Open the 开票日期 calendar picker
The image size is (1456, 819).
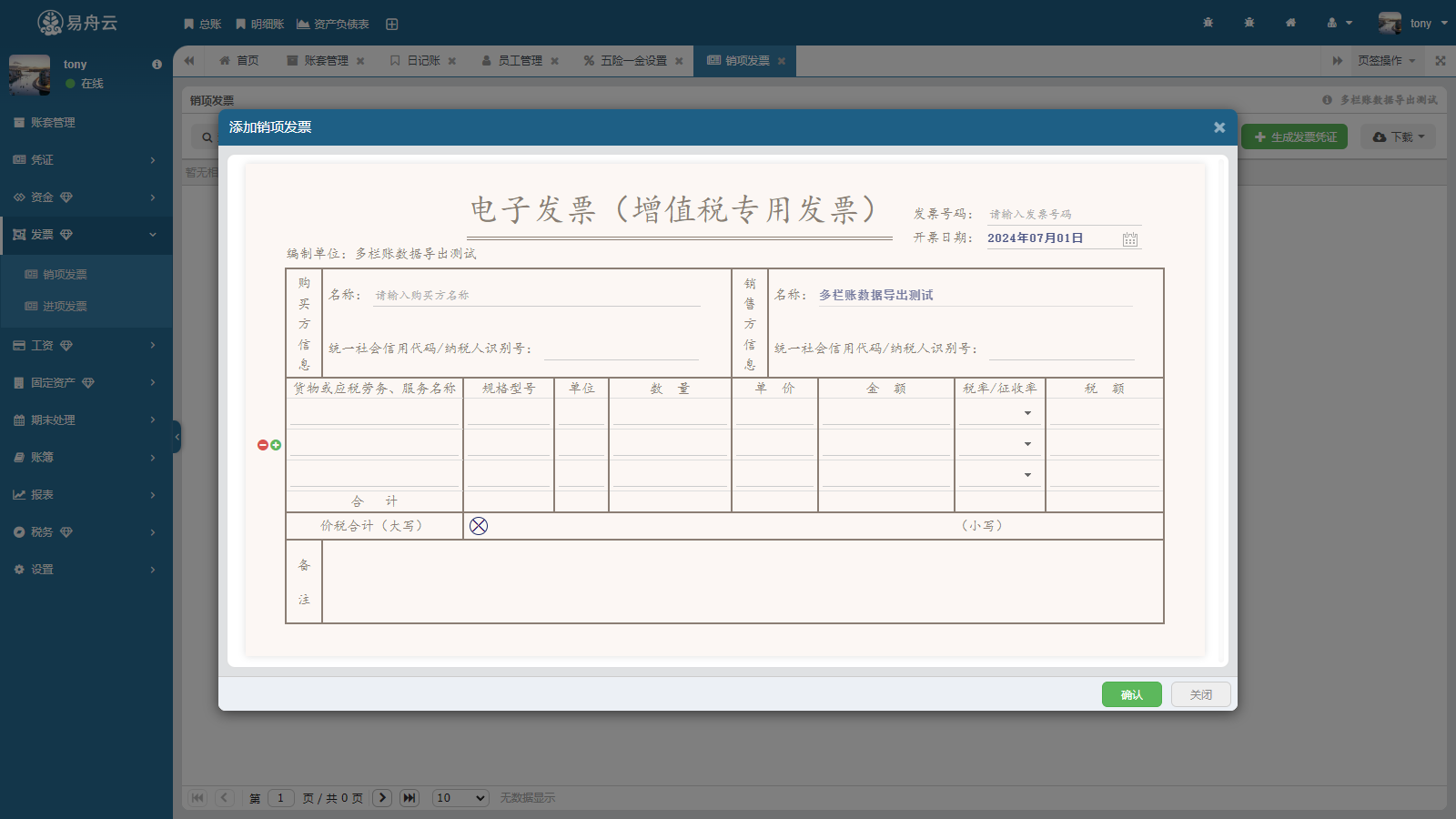point(1130,239)
